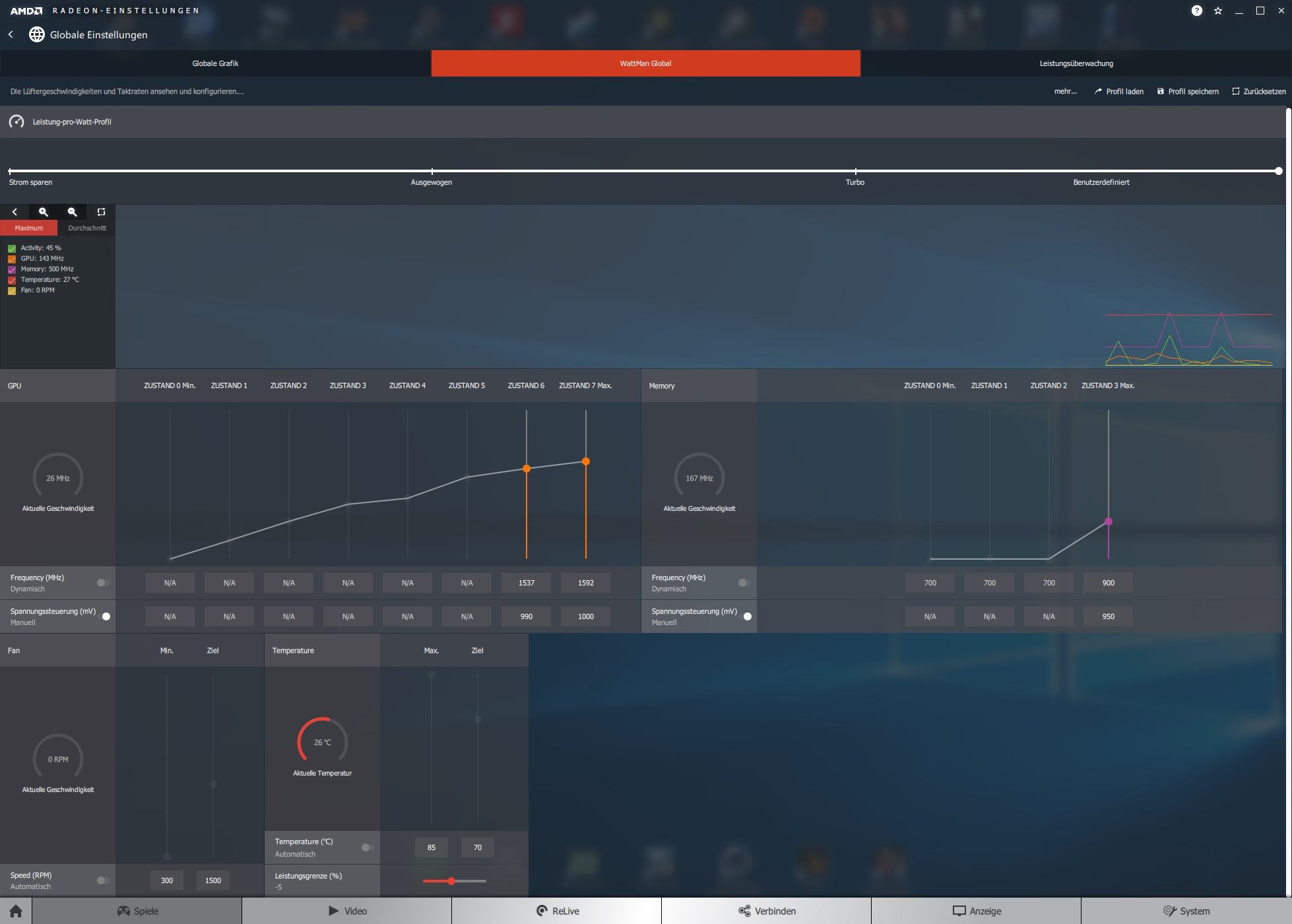The height and width of the screenshot is (924, 1292).
Task: Click the favorites star icon
Action: (x=1218, y=11)
